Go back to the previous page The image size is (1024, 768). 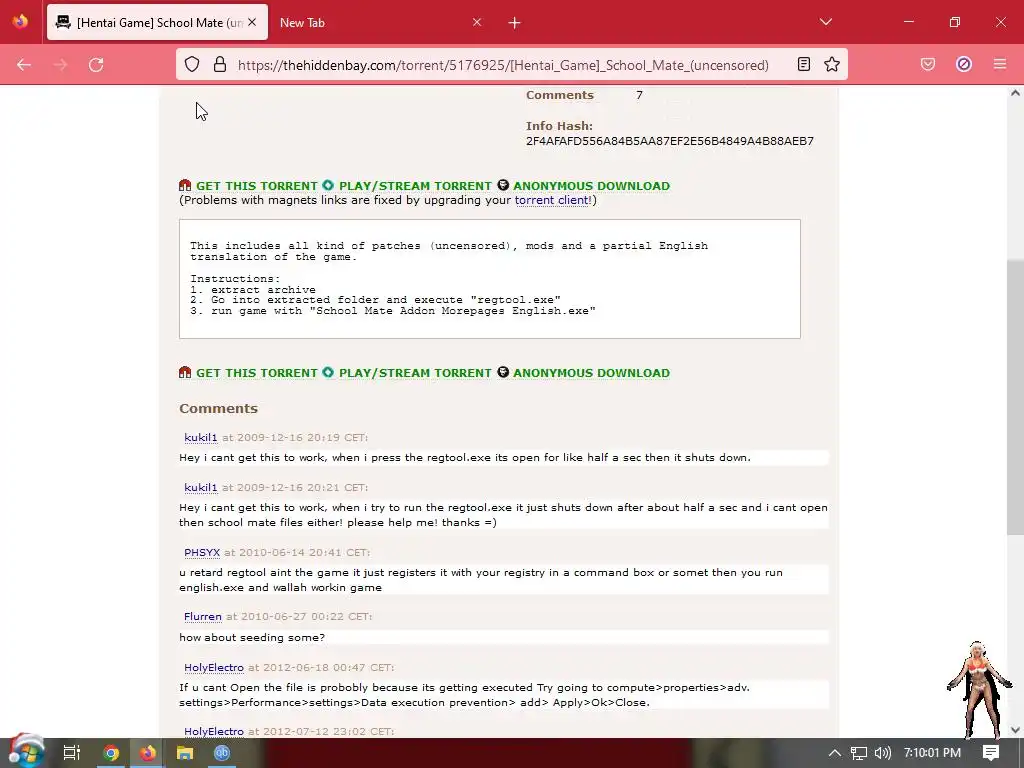(24, 65)
